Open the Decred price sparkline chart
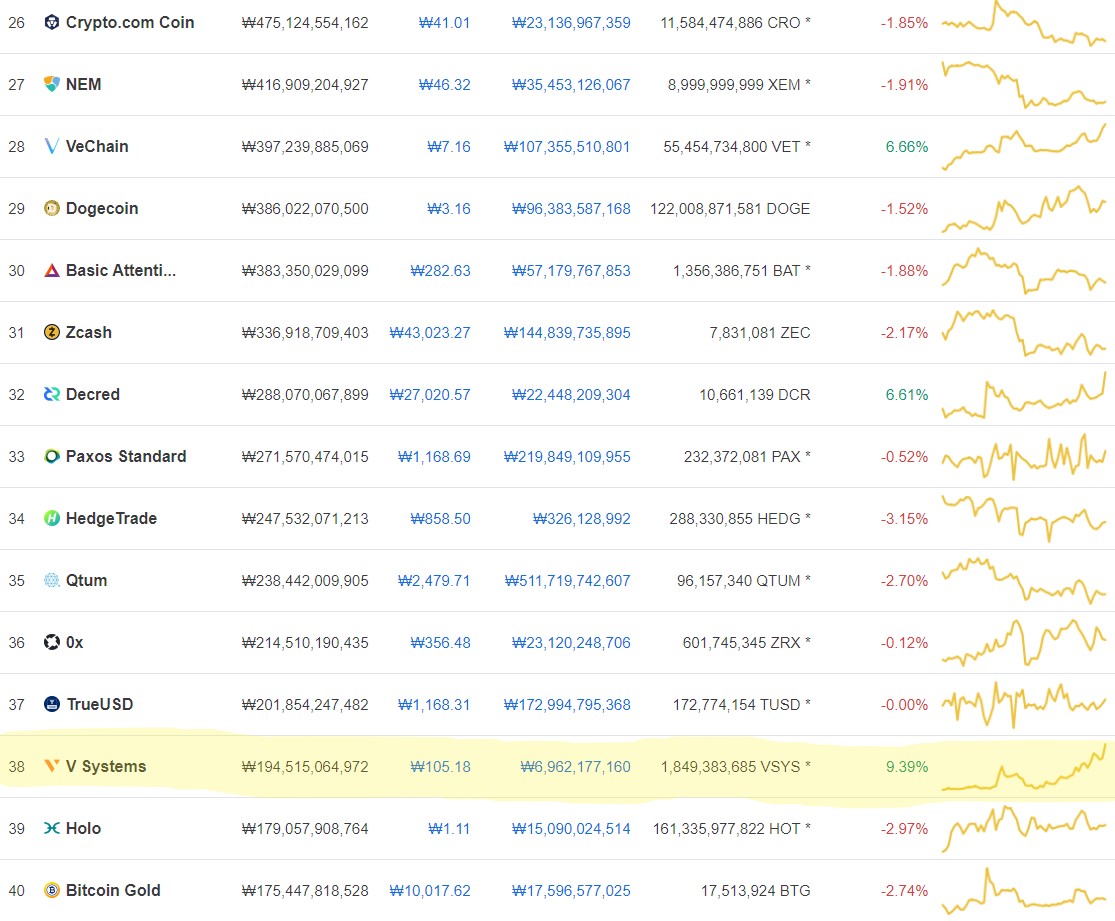This screenshot has height=921, width=1115. 1024,395
